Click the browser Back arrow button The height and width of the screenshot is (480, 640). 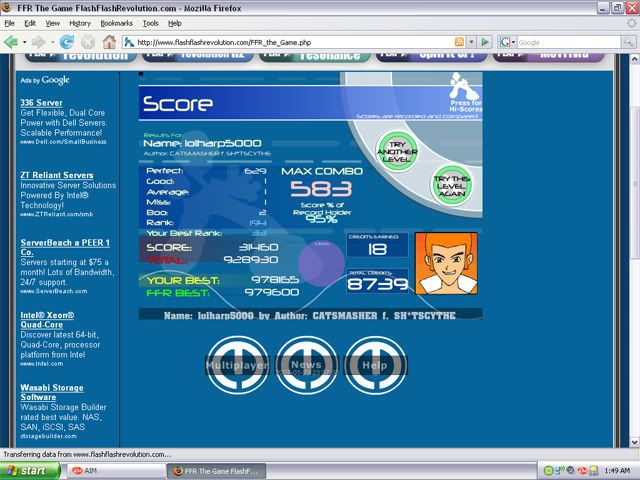[x=11, y=42]
